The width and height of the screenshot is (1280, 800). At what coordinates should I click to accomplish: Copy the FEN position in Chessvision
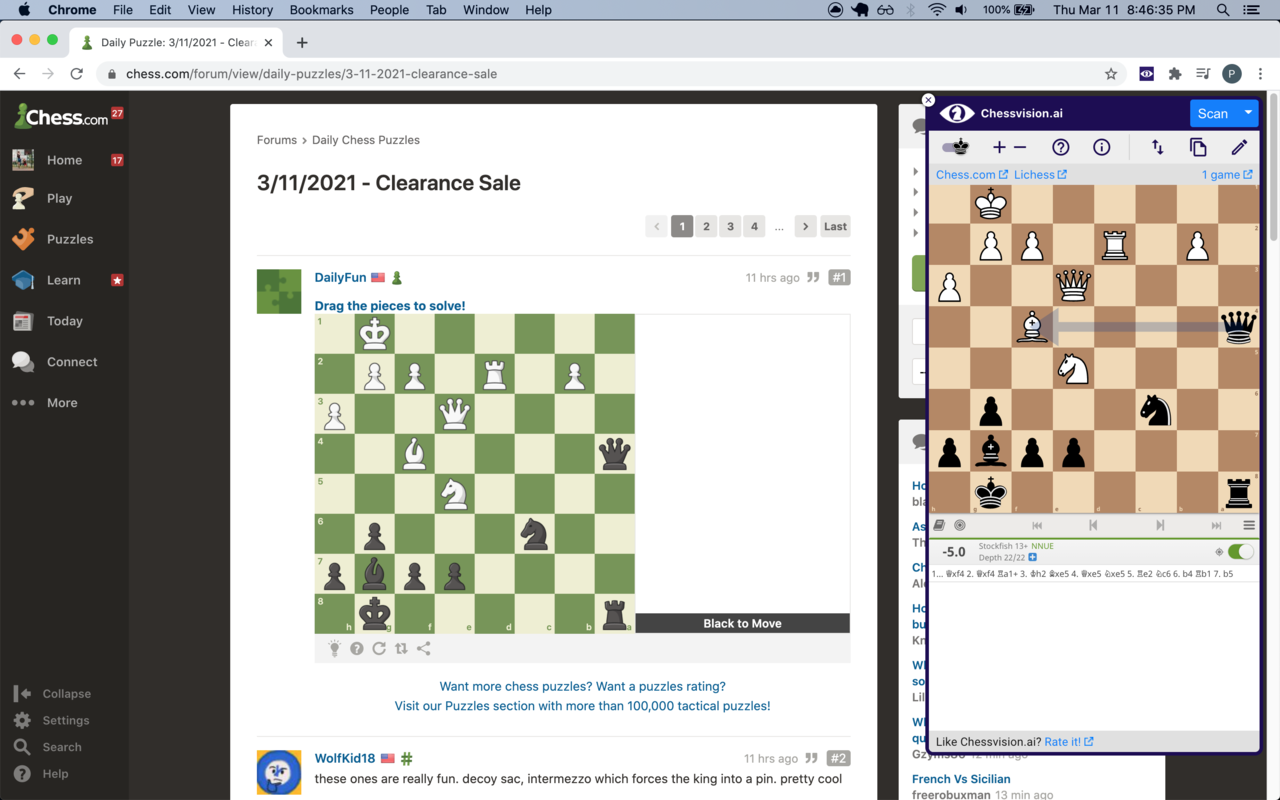click(1197, 147)
